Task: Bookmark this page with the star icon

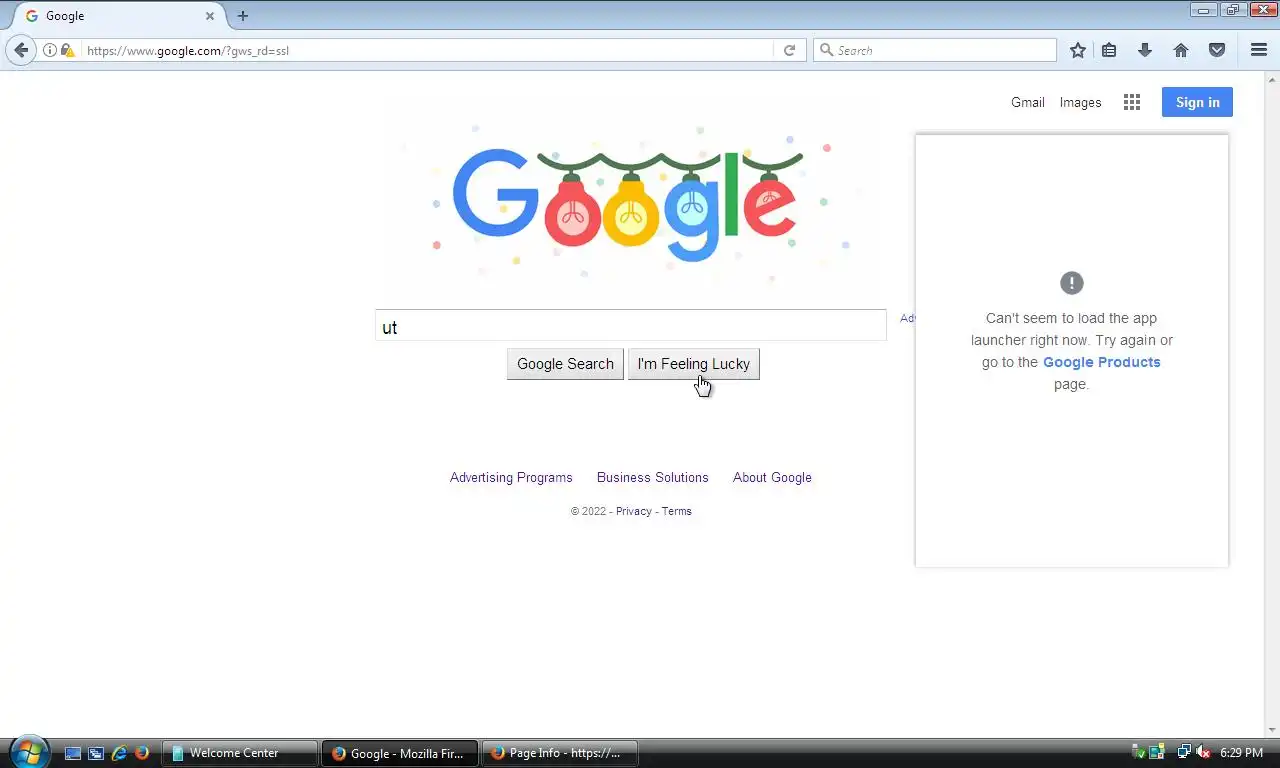Action: (1078, 50)
